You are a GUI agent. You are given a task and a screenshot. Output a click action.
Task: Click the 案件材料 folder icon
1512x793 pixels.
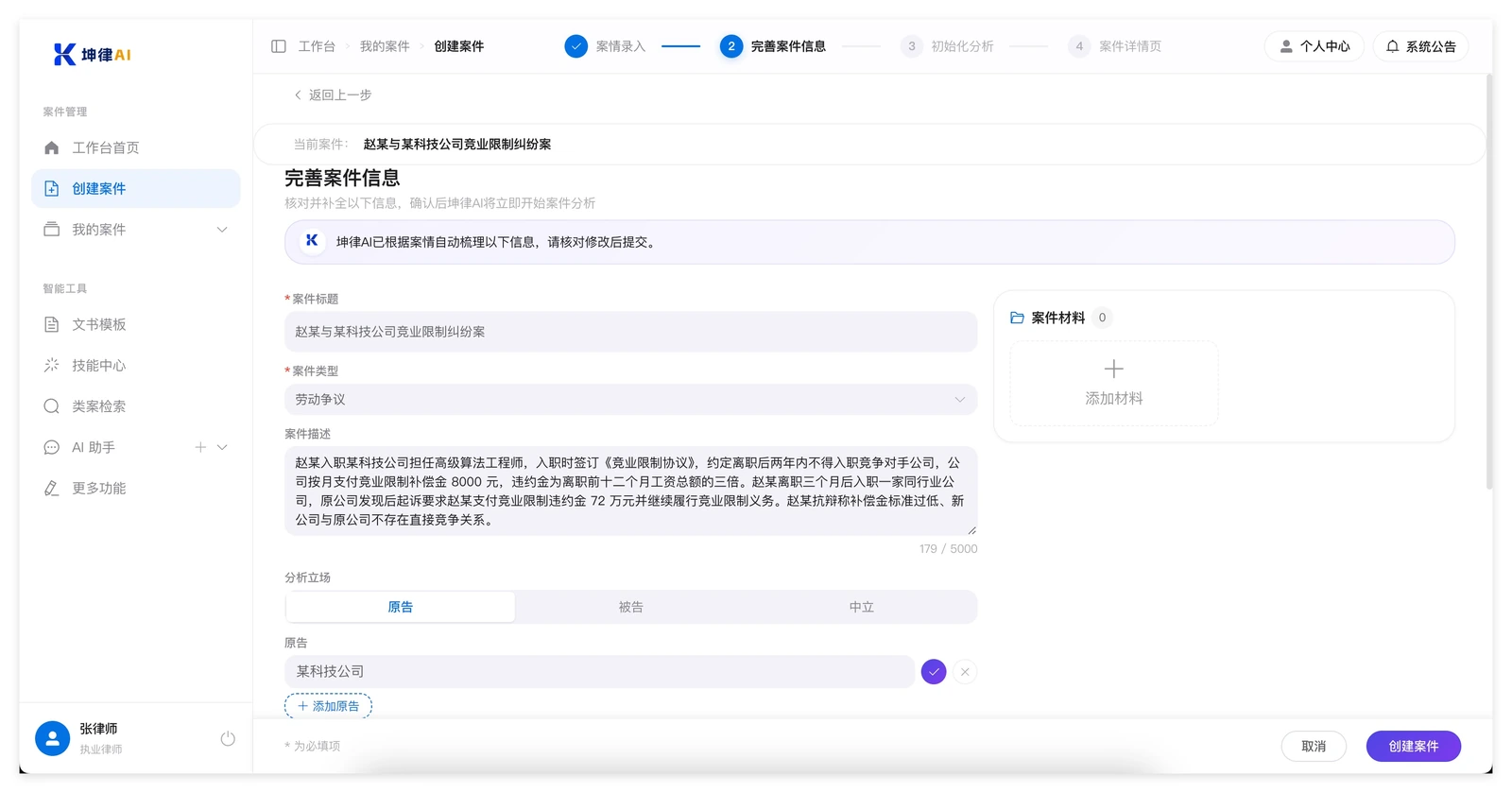pos(1017,318)
